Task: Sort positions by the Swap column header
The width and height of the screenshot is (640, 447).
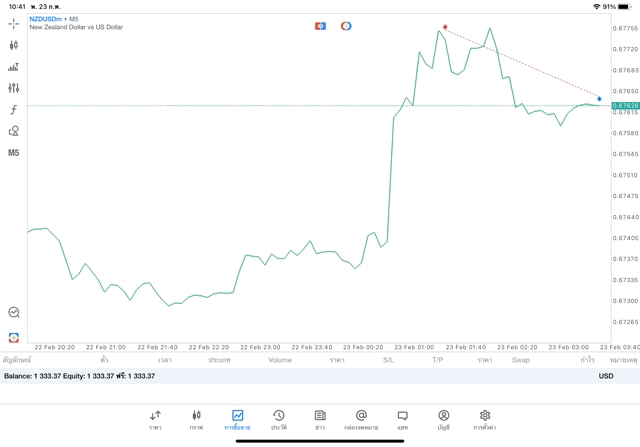Action: click(520, 360)
